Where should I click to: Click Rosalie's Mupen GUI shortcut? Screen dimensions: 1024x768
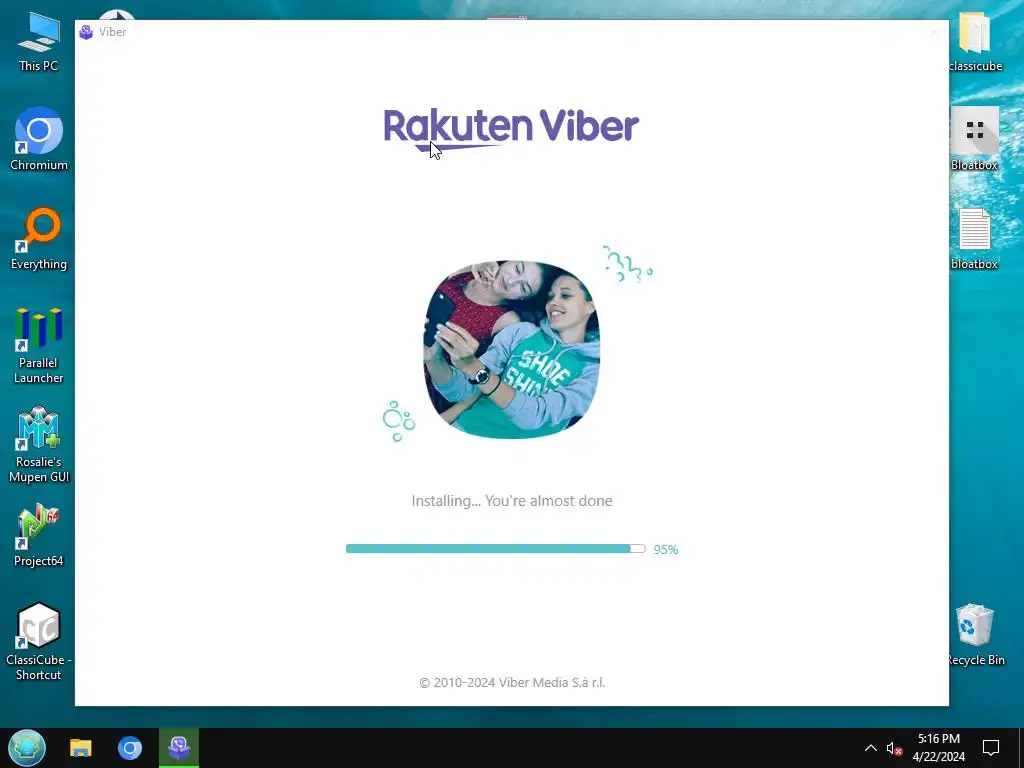39,445
